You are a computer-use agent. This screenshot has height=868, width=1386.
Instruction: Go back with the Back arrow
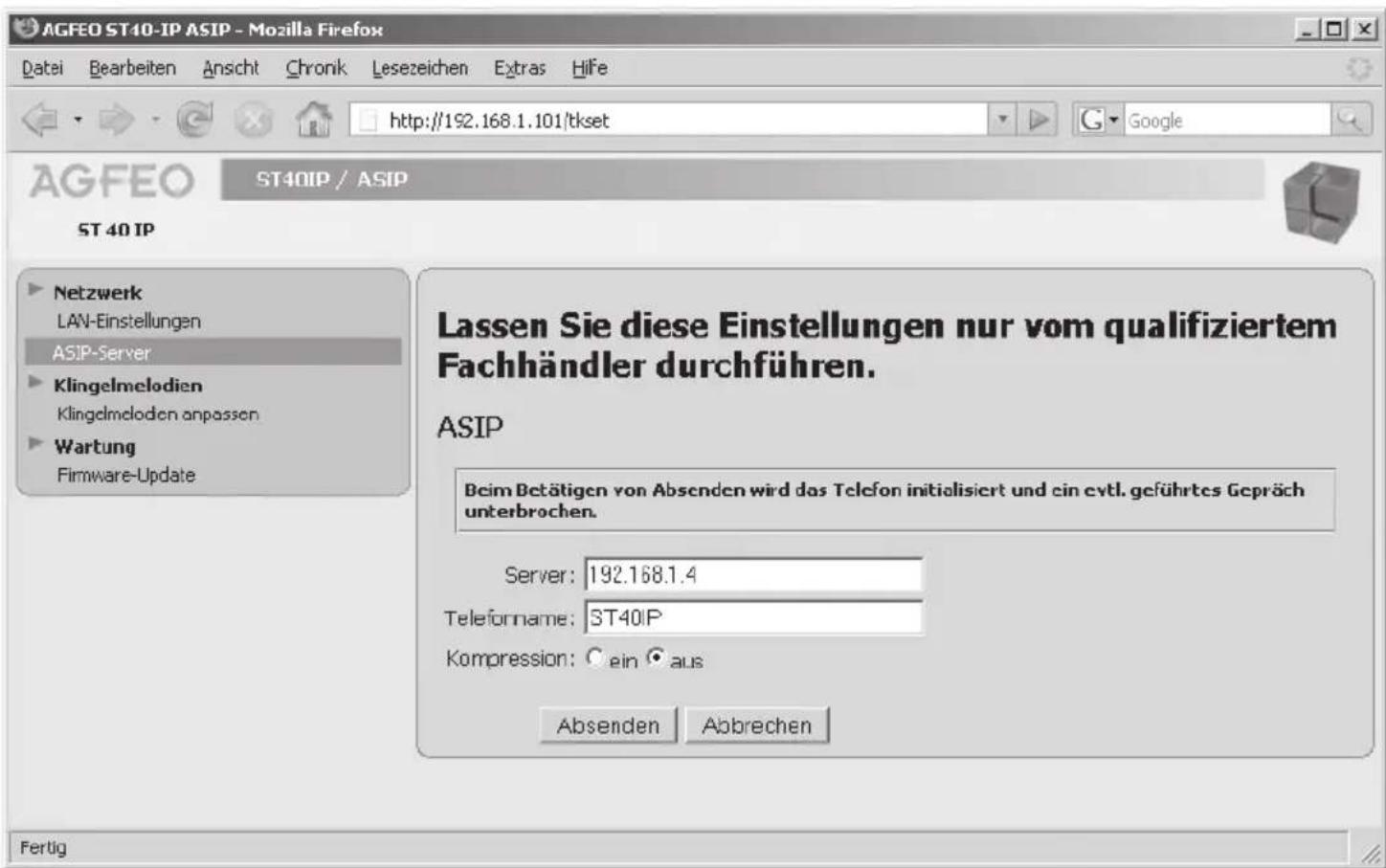(x=40, y=121)
